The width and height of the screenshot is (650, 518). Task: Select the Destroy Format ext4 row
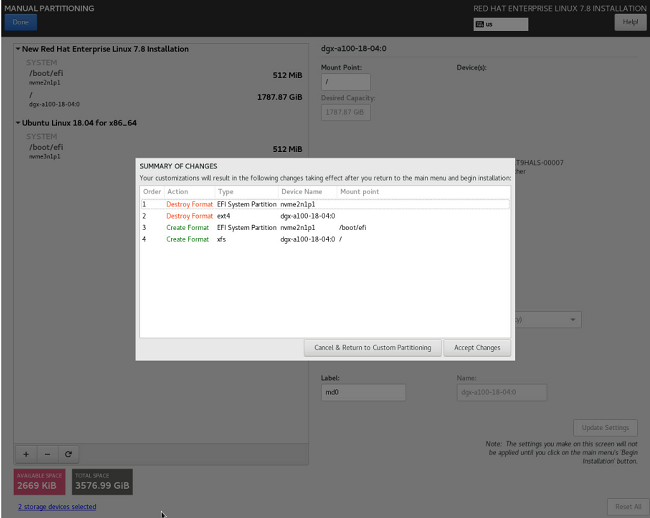[324, 215]
